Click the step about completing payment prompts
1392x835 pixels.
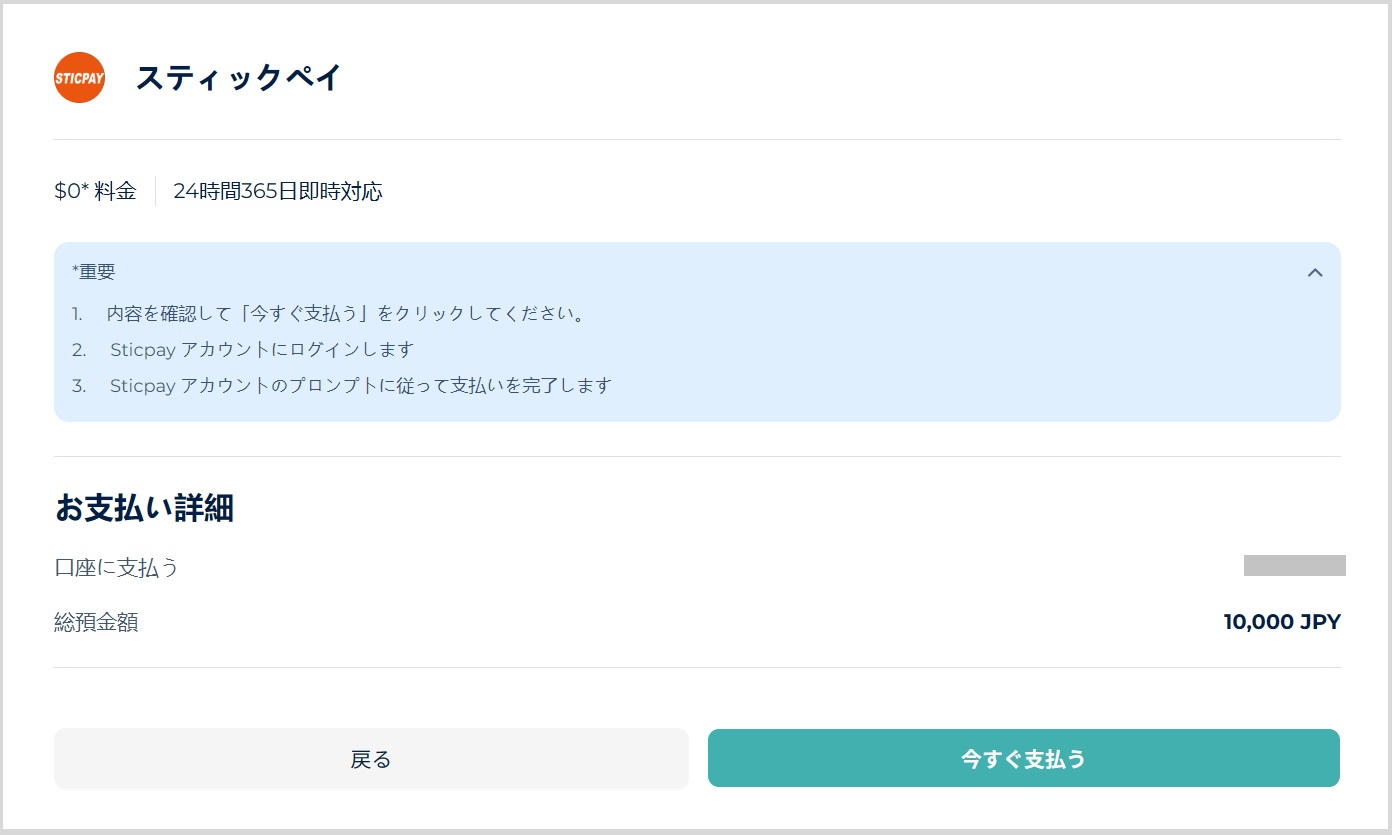pos(360,385)
